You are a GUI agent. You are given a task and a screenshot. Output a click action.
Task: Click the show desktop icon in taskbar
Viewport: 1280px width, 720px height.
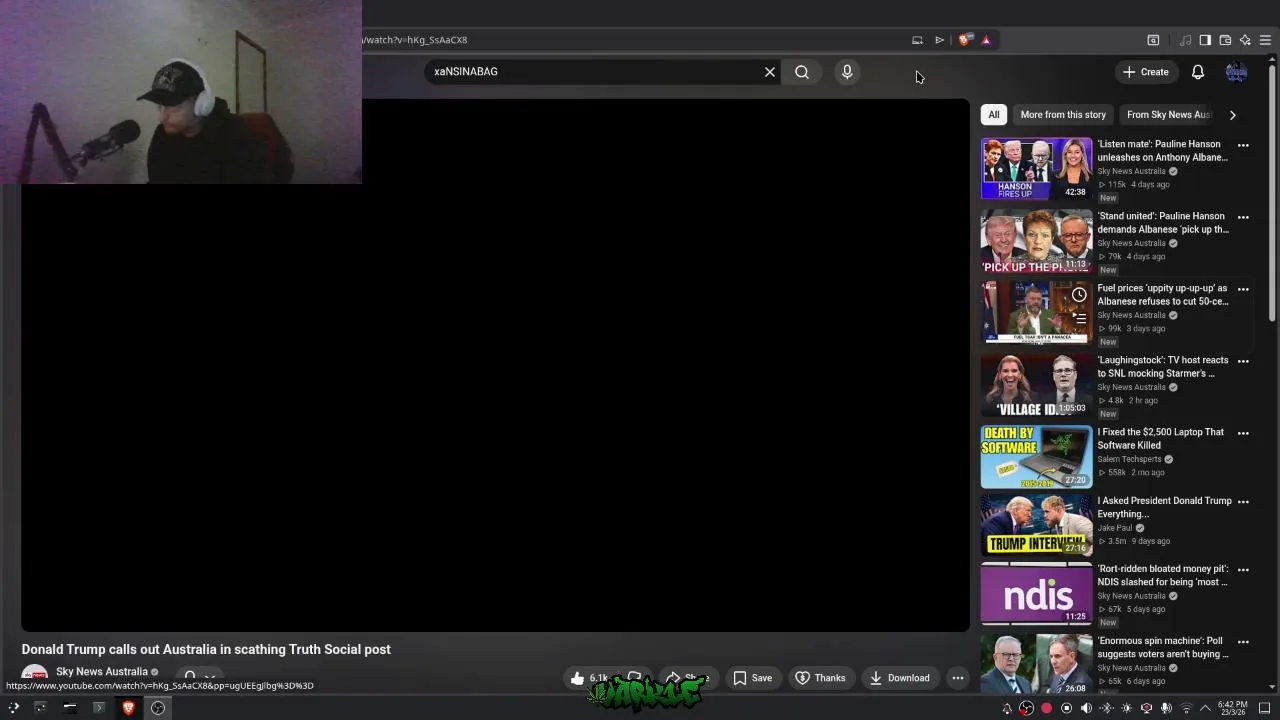[1264, 708]
